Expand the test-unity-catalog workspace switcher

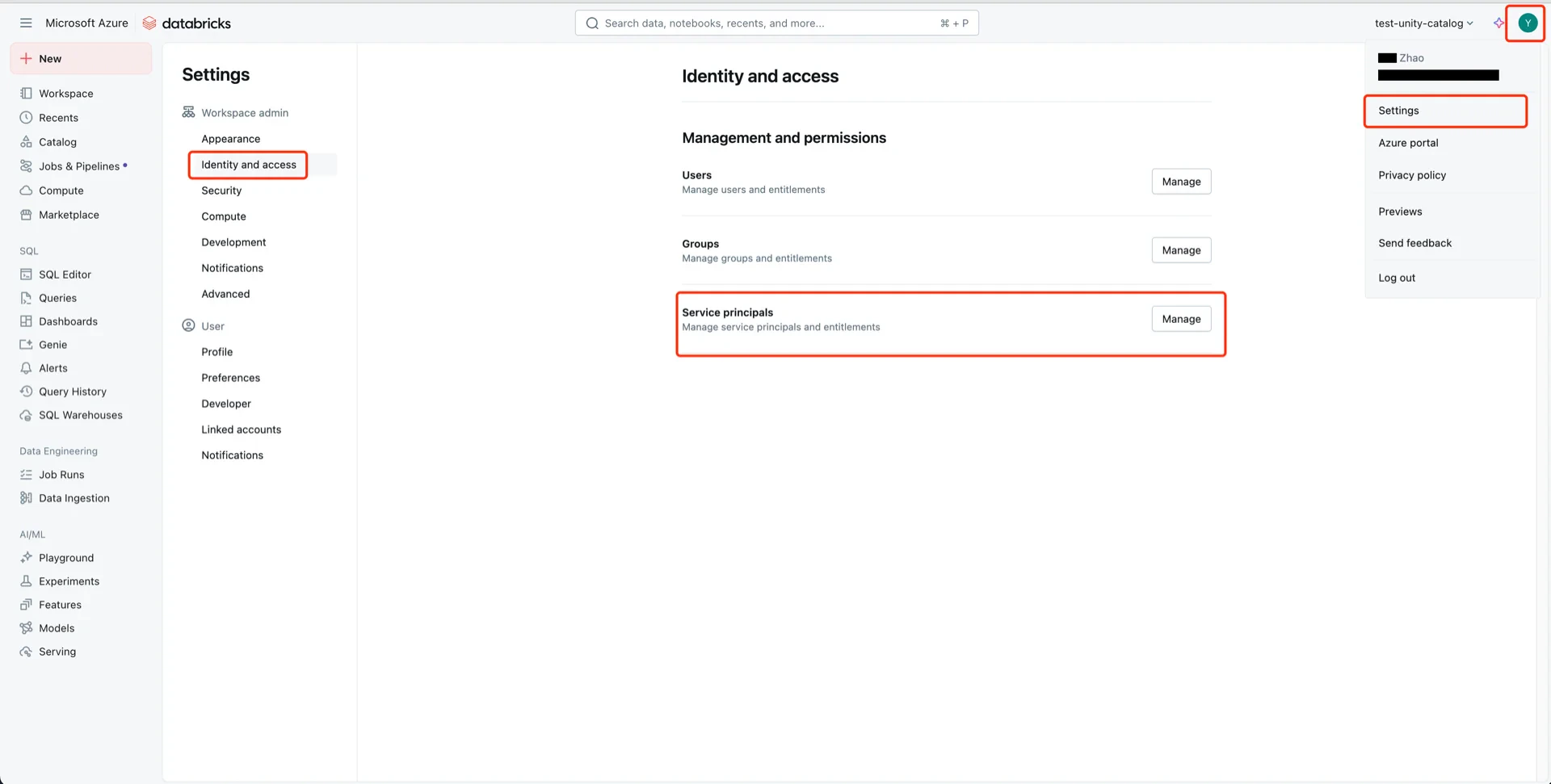1424,23
